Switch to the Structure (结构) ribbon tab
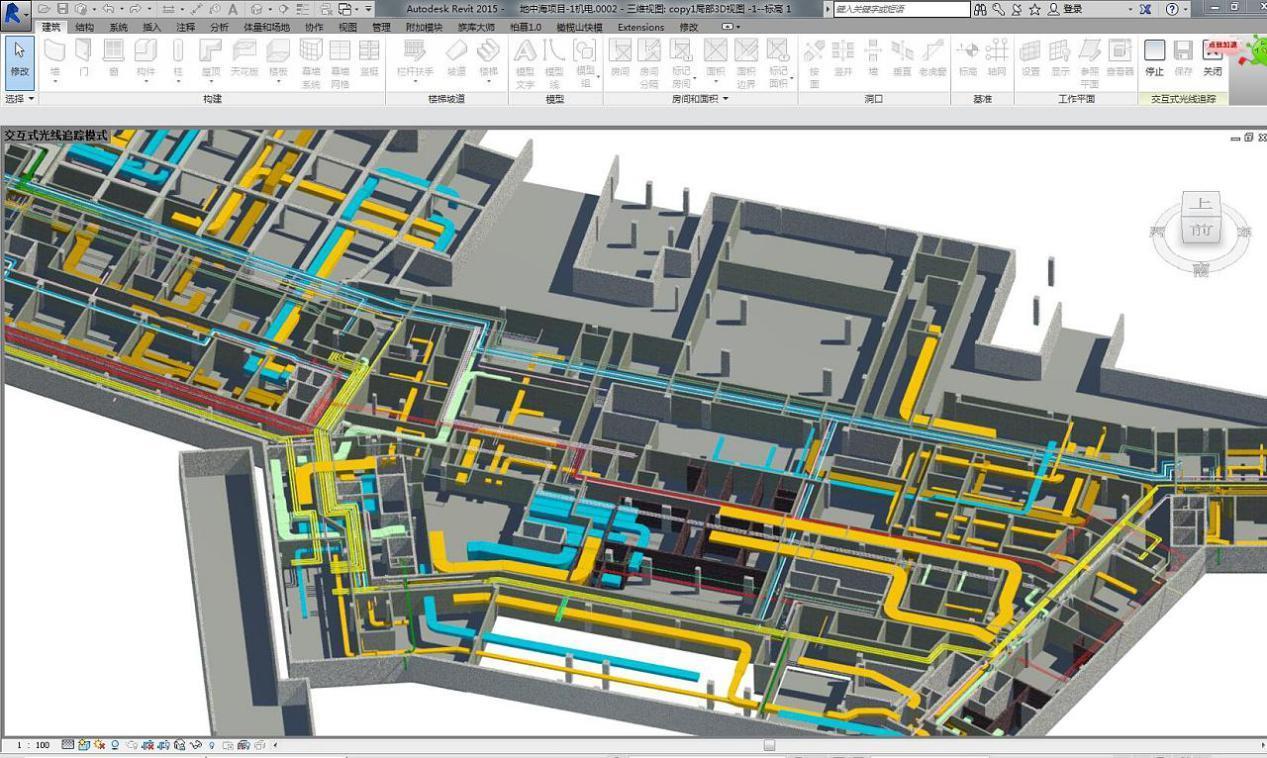1267x758 pixels. tap(85, 27)
